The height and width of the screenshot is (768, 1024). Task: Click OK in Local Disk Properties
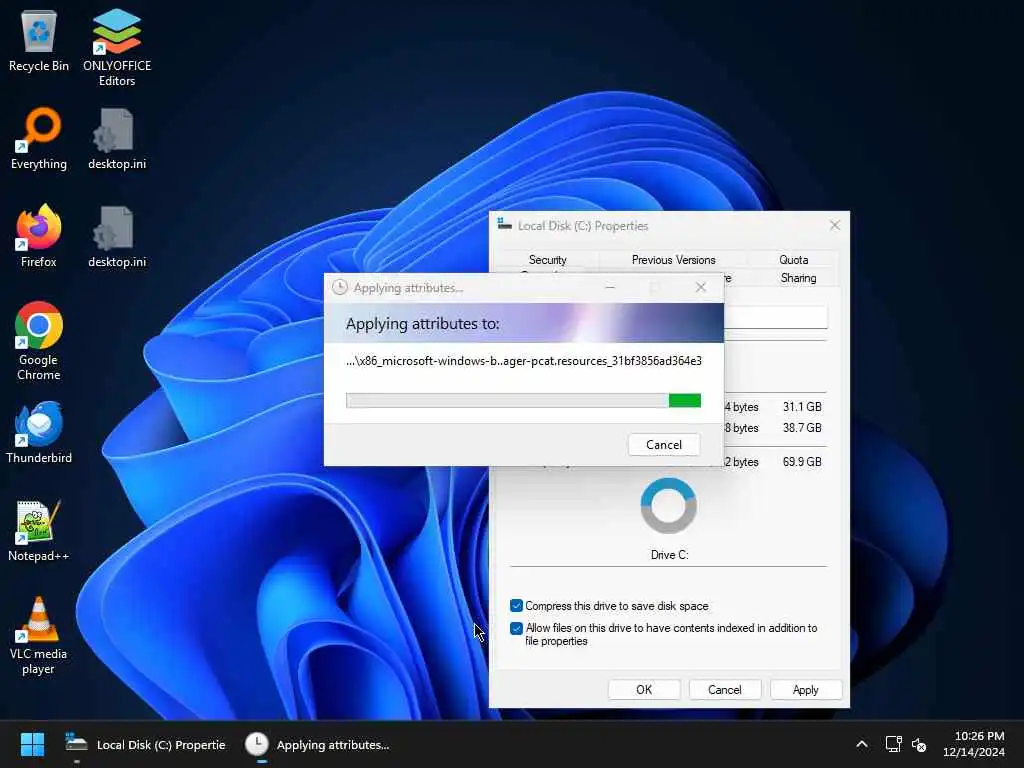(644, 690)
